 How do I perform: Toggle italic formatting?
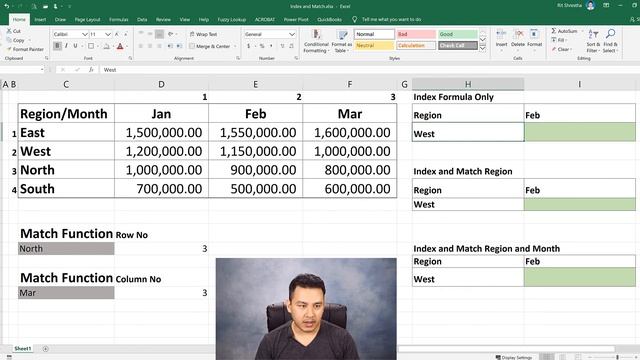click(x=66, y=46)
